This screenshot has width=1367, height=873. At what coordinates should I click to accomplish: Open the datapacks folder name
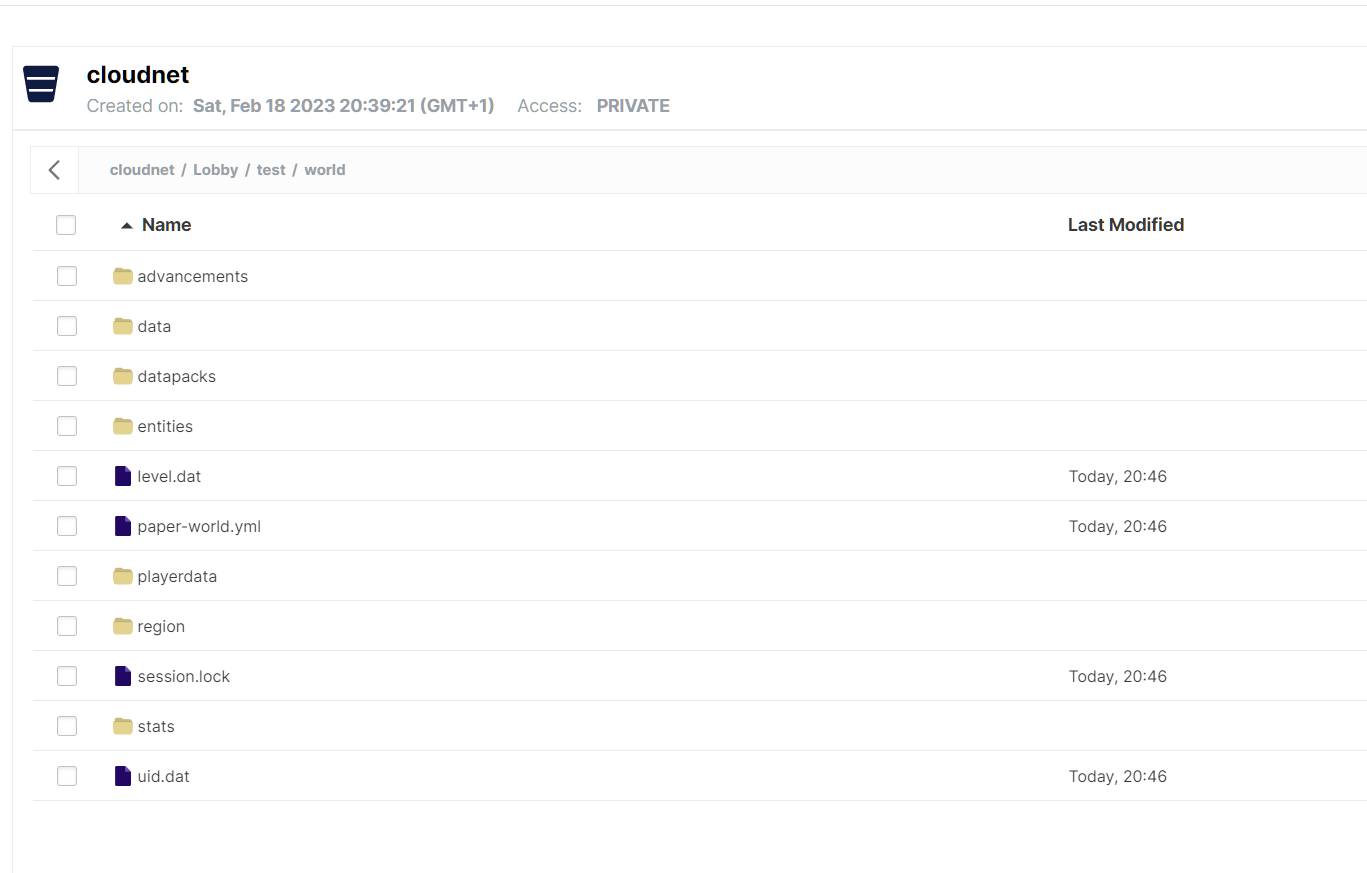[177, 376]
